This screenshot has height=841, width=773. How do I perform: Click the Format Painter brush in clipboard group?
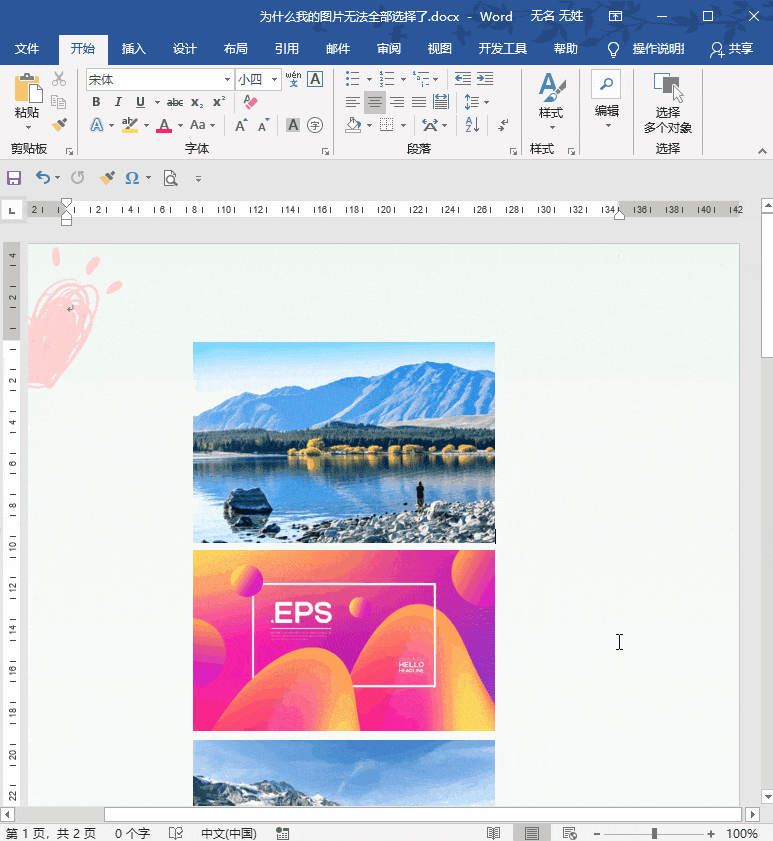(x=59, y=125)
